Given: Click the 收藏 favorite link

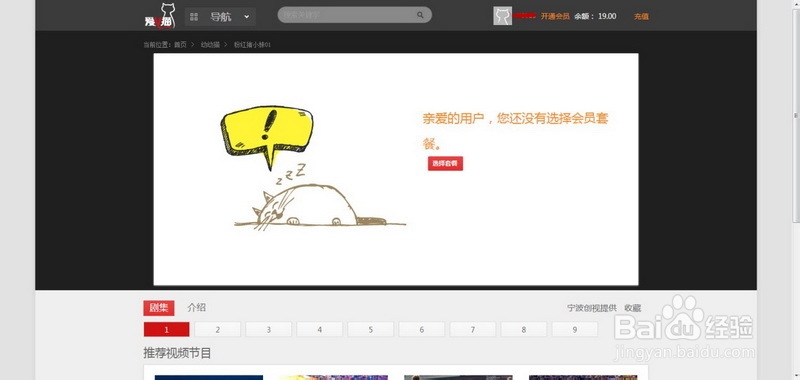Looking at the screenshot, I should click(633, 308).
